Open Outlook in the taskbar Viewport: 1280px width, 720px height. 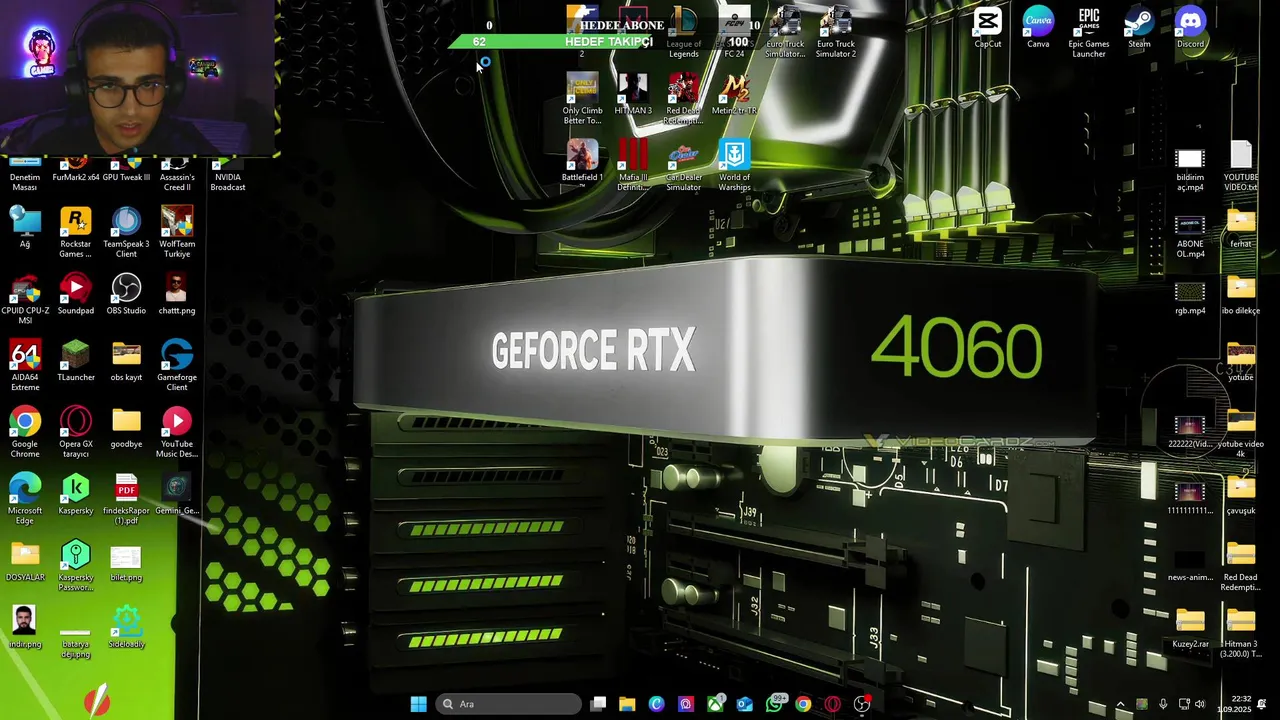click(x=745, y=704)
